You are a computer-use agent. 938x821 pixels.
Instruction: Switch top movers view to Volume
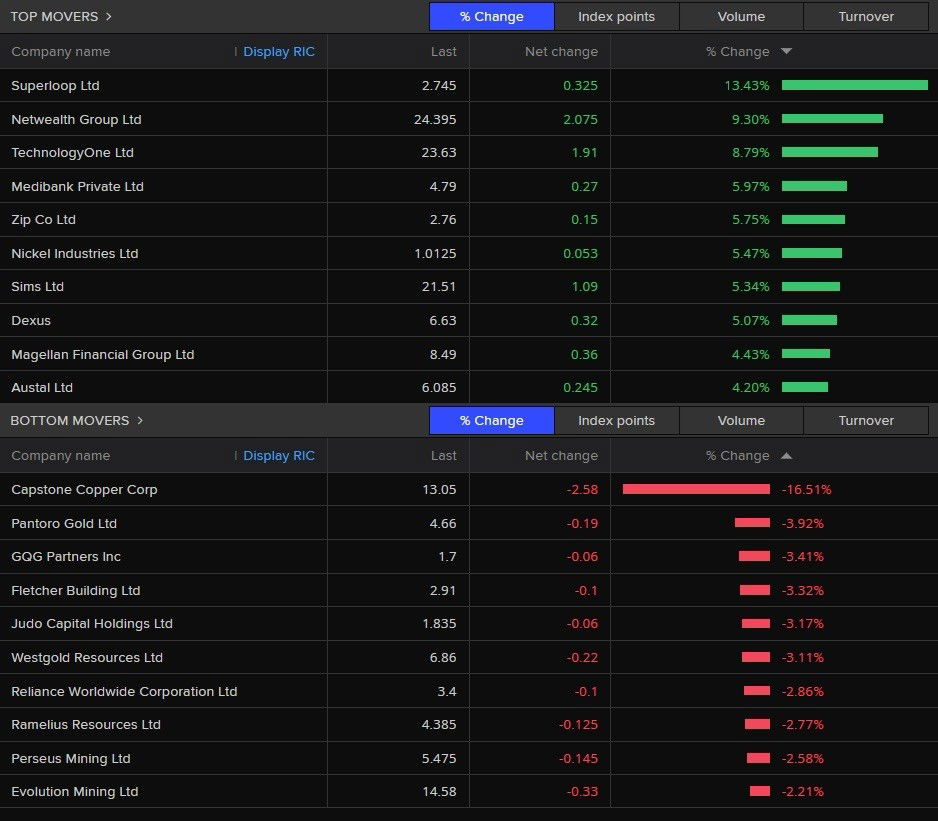[740, 16]
